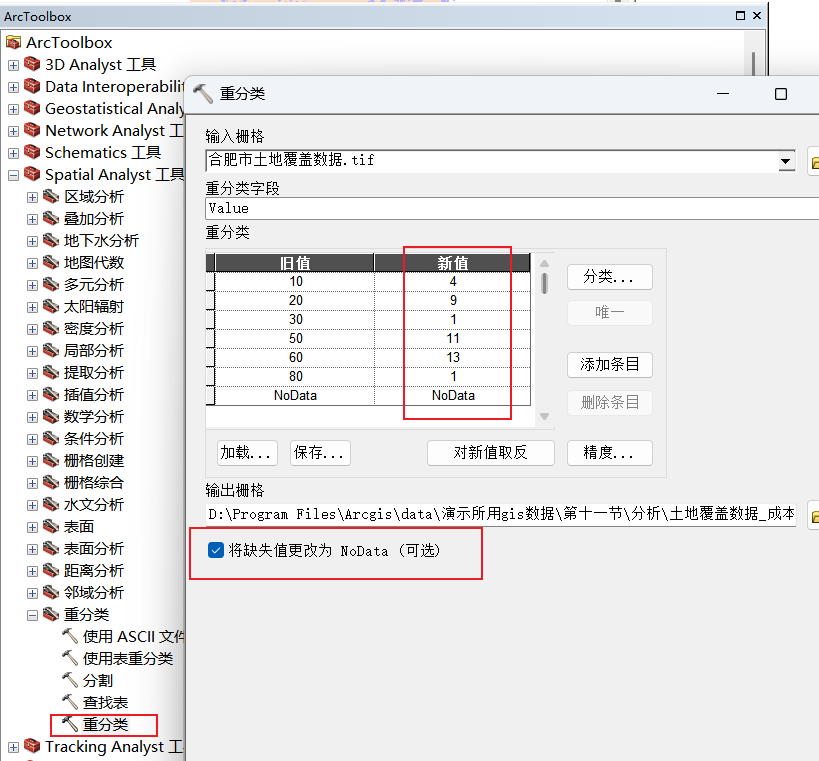Click the new value cell 13 in the 60 row
This screenshot has width=819, height=761.
(453, 357)
